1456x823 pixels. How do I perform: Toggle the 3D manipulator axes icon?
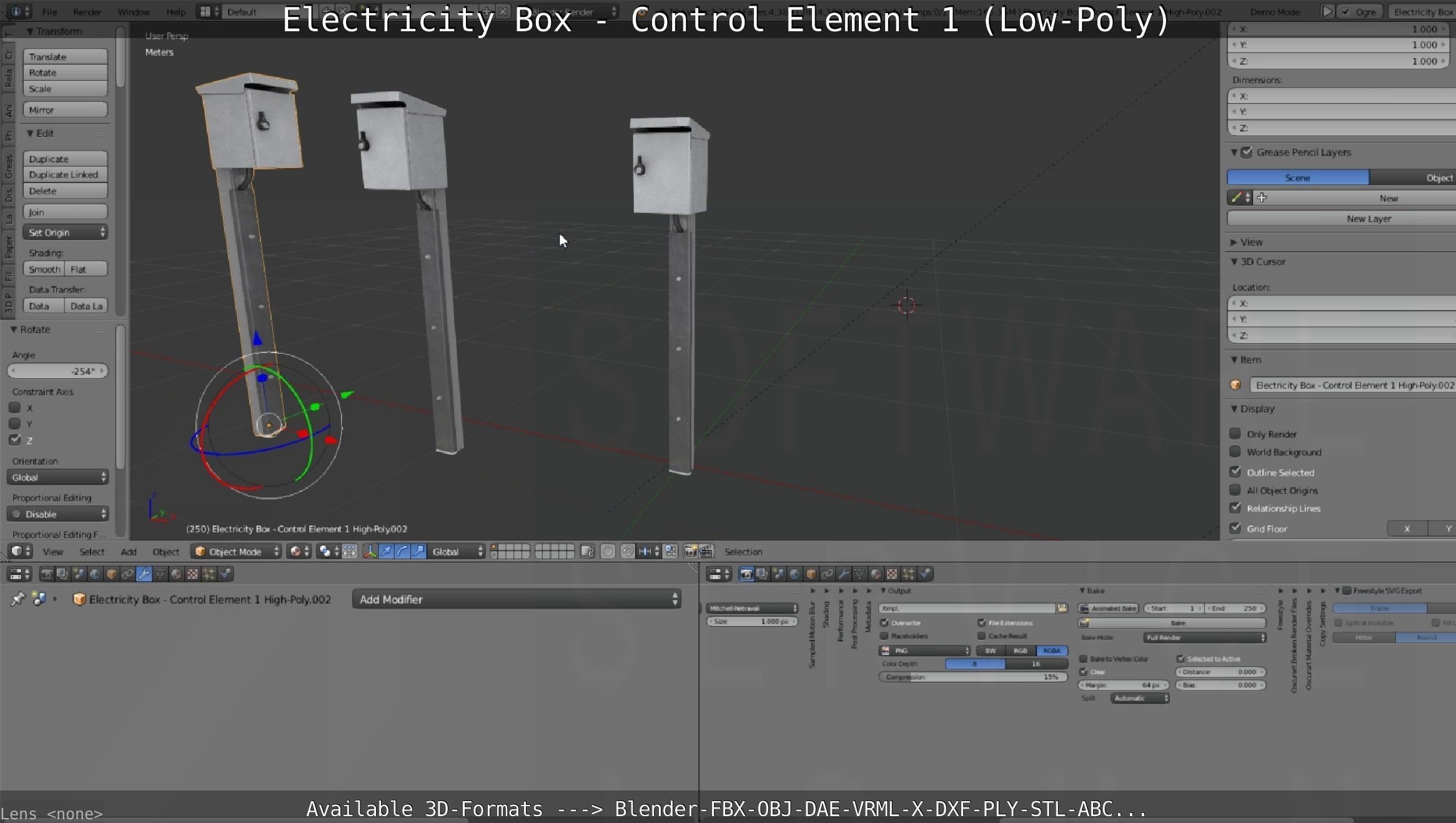[x=370, y=551]
